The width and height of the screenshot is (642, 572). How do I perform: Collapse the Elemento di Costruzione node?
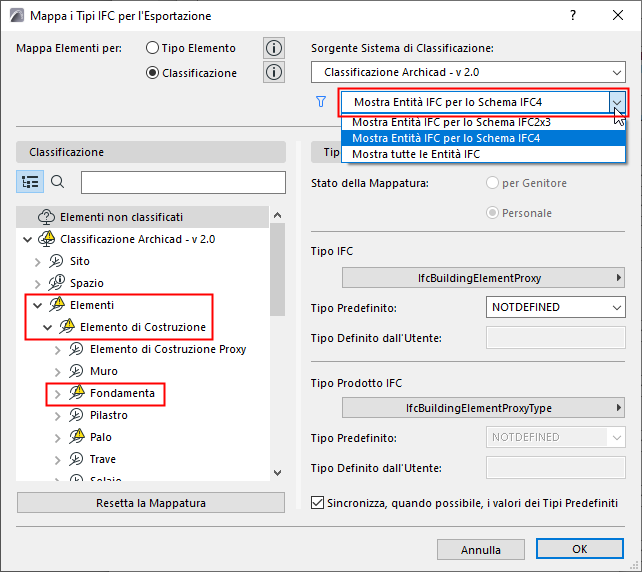[x=47, y=328]
